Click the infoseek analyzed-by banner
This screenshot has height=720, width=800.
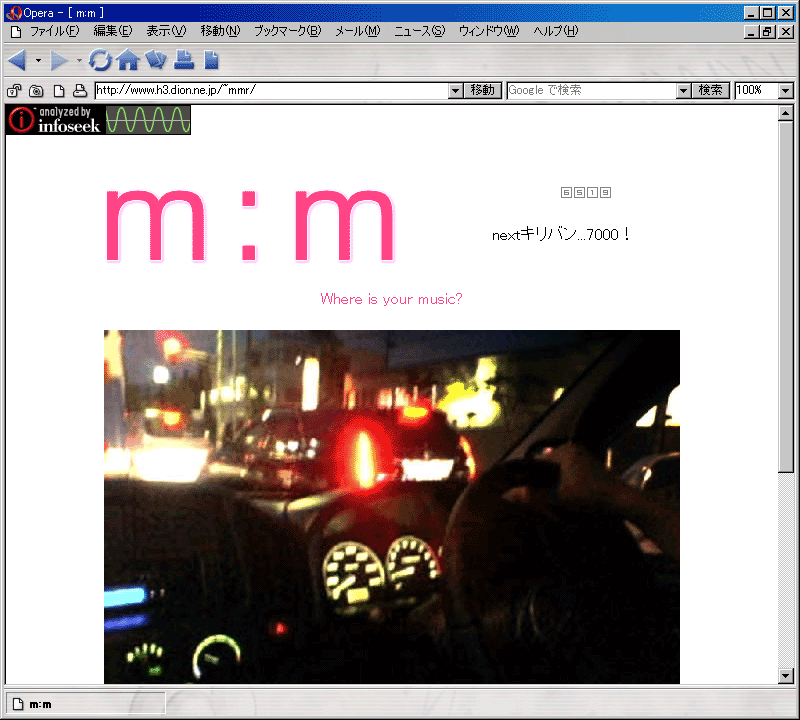pyautogui.click(x=98, y=120)
